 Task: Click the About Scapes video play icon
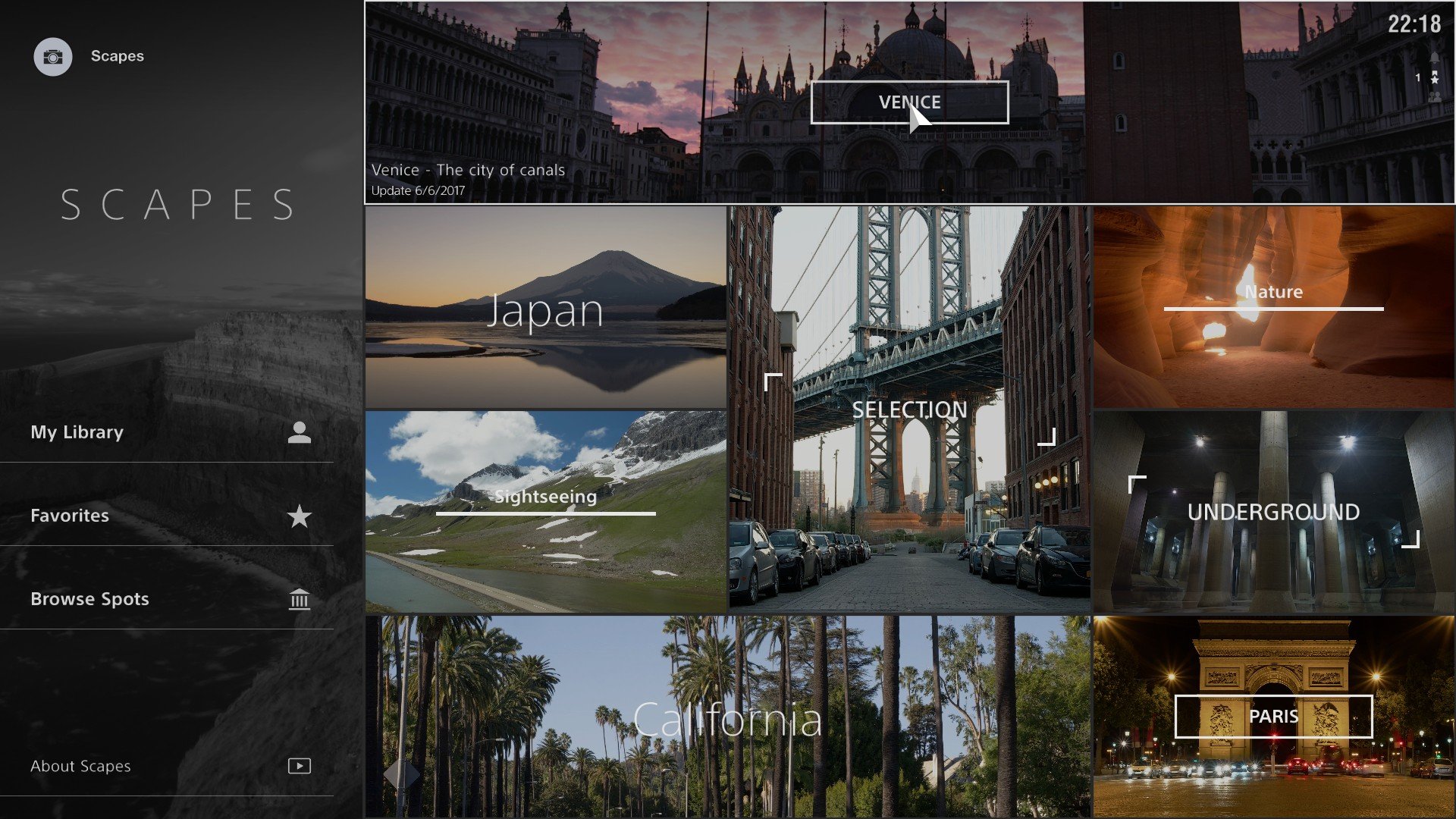300,766
